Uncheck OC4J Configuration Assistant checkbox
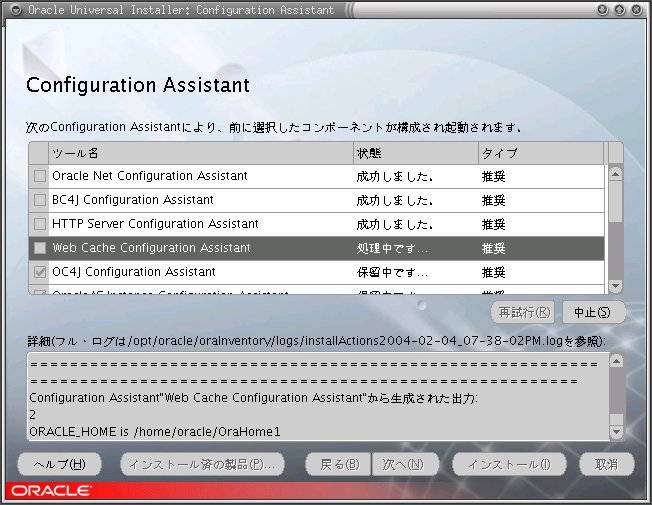The height and width of the screenshot is (505, 652). [40, 272]
